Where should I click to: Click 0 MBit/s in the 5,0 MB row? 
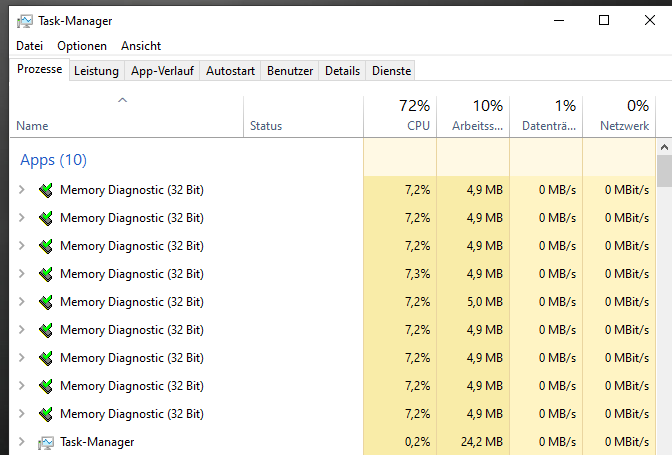627,302
